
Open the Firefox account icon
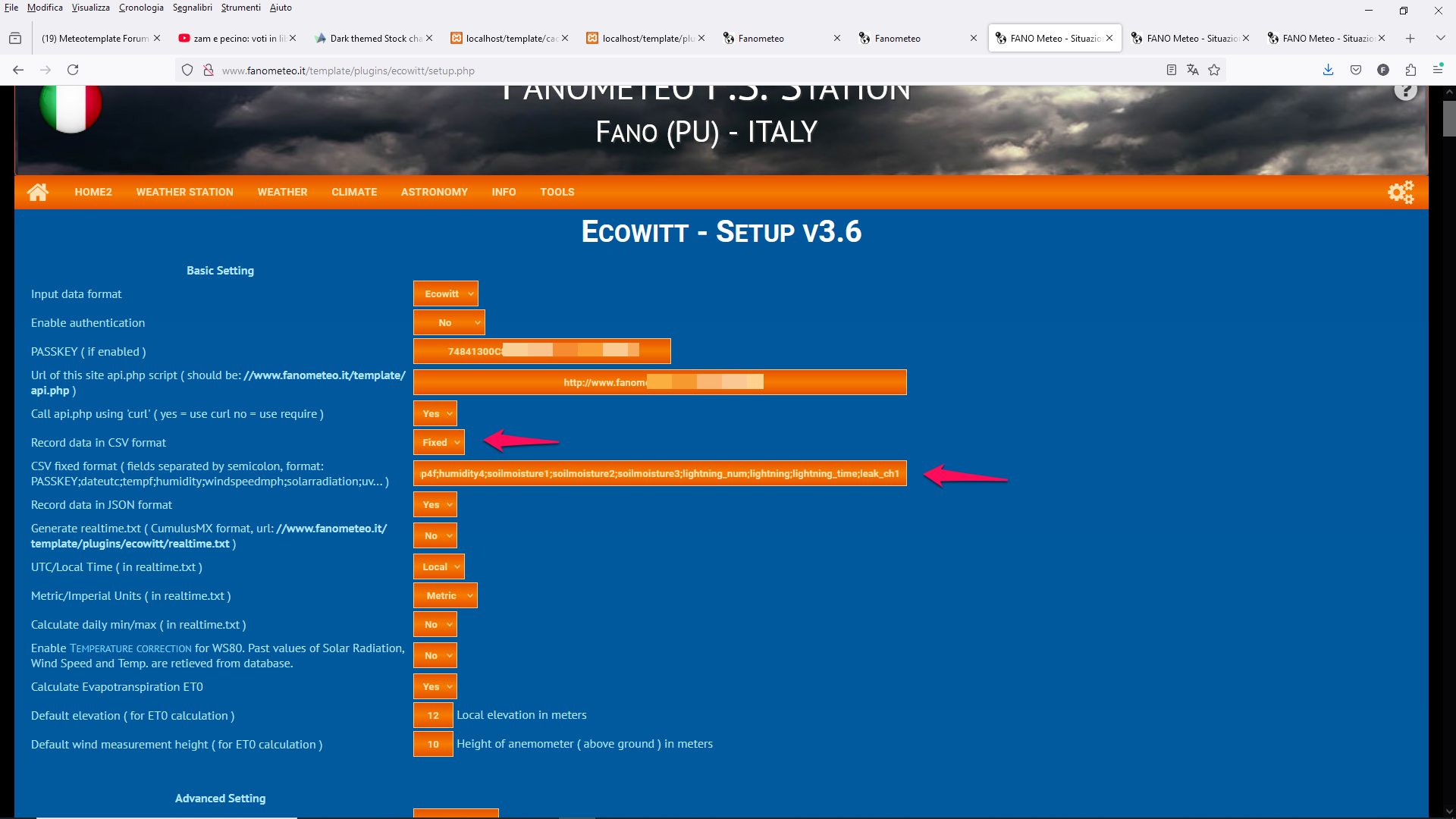point(1383,70)
